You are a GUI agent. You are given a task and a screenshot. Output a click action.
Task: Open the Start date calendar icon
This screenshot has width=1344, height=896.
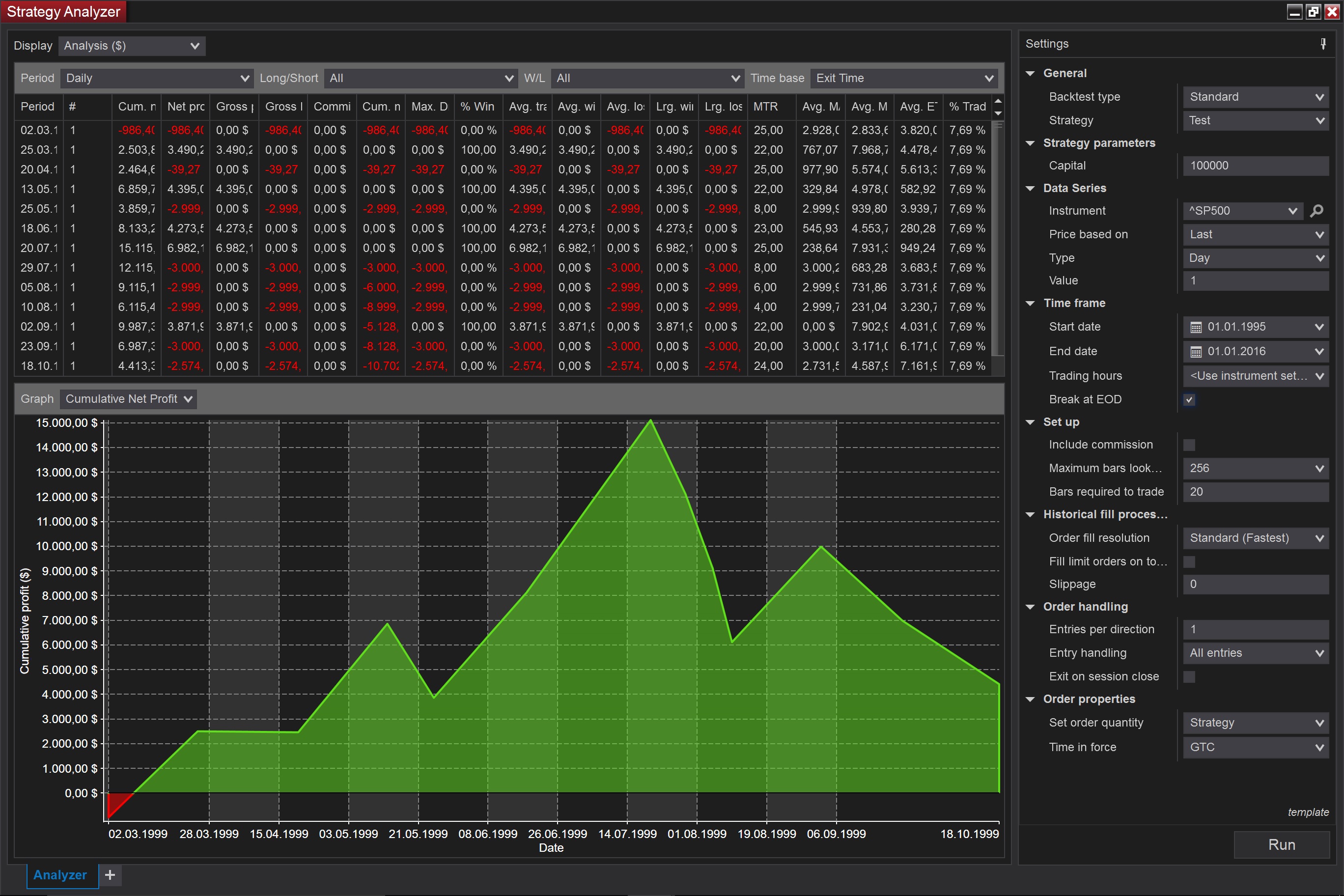pos(1196,328)
